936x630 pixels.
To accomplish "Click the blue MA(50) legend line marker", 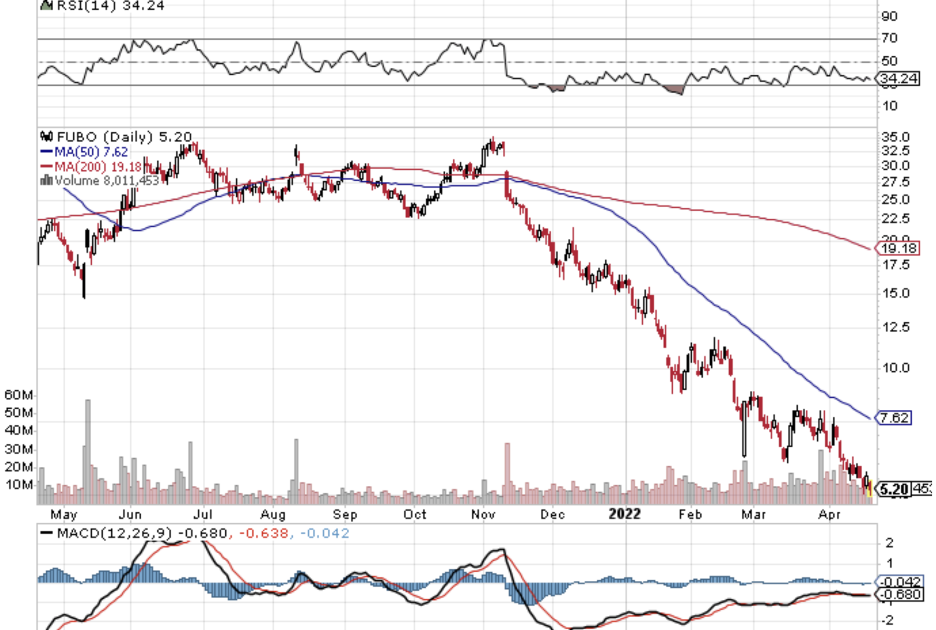I will [x=44, y=151].
